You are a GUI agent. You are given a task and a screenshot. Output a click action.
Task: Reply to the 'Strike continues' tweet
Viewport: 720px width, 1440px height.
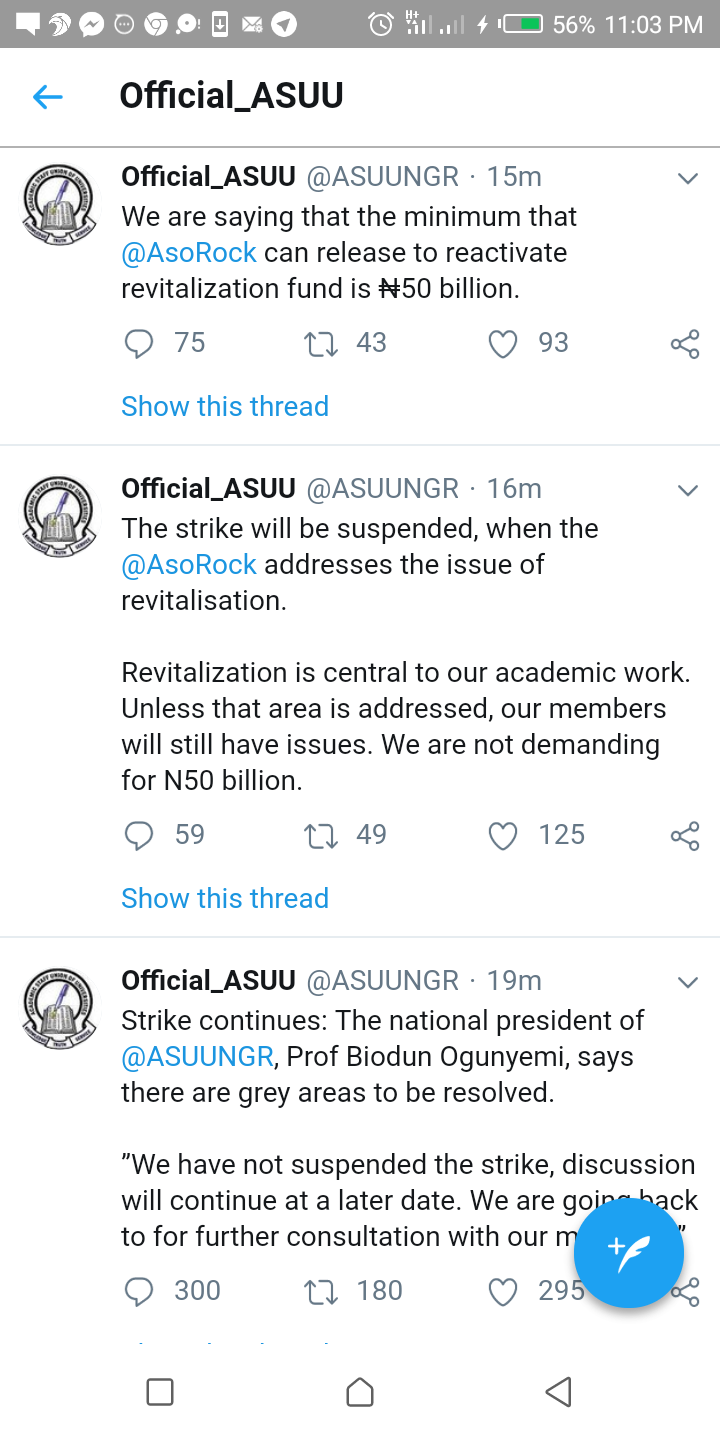(x=139, y=1292)
